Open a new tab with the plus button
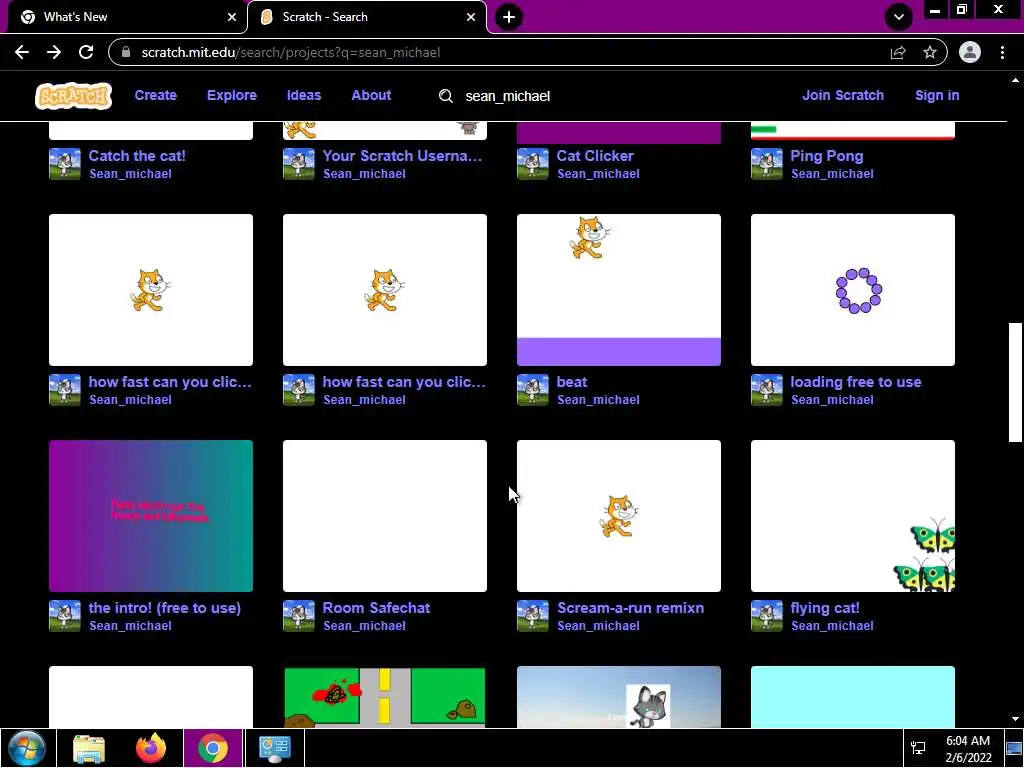Screen dimensions: 1024x768 pyautogui.click(x=509, y=17)
